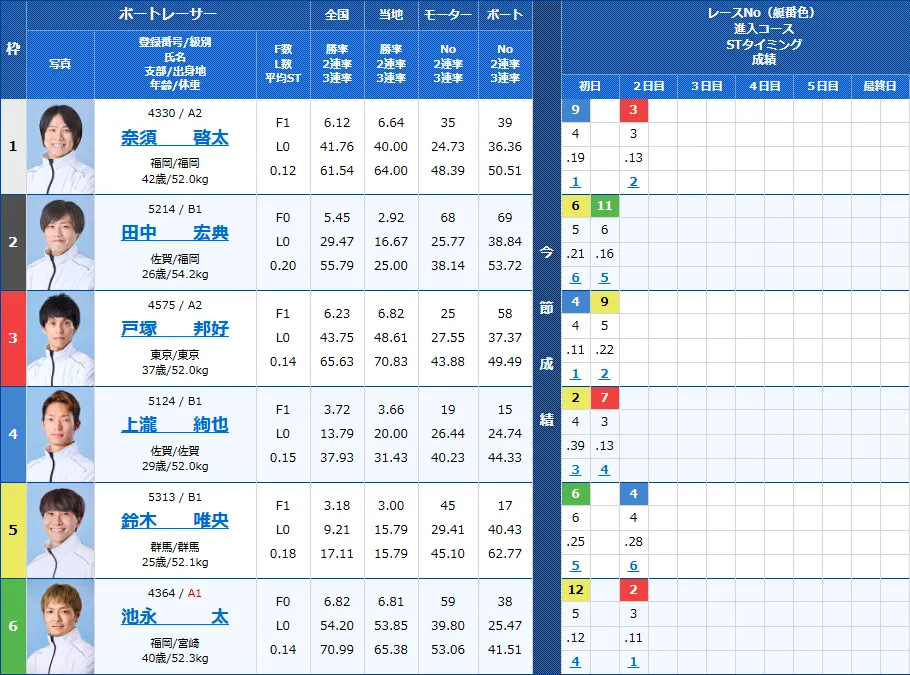Switch to the 2日目 results column
The height and width of the screenshot is (675, 910).
[647, 86]
